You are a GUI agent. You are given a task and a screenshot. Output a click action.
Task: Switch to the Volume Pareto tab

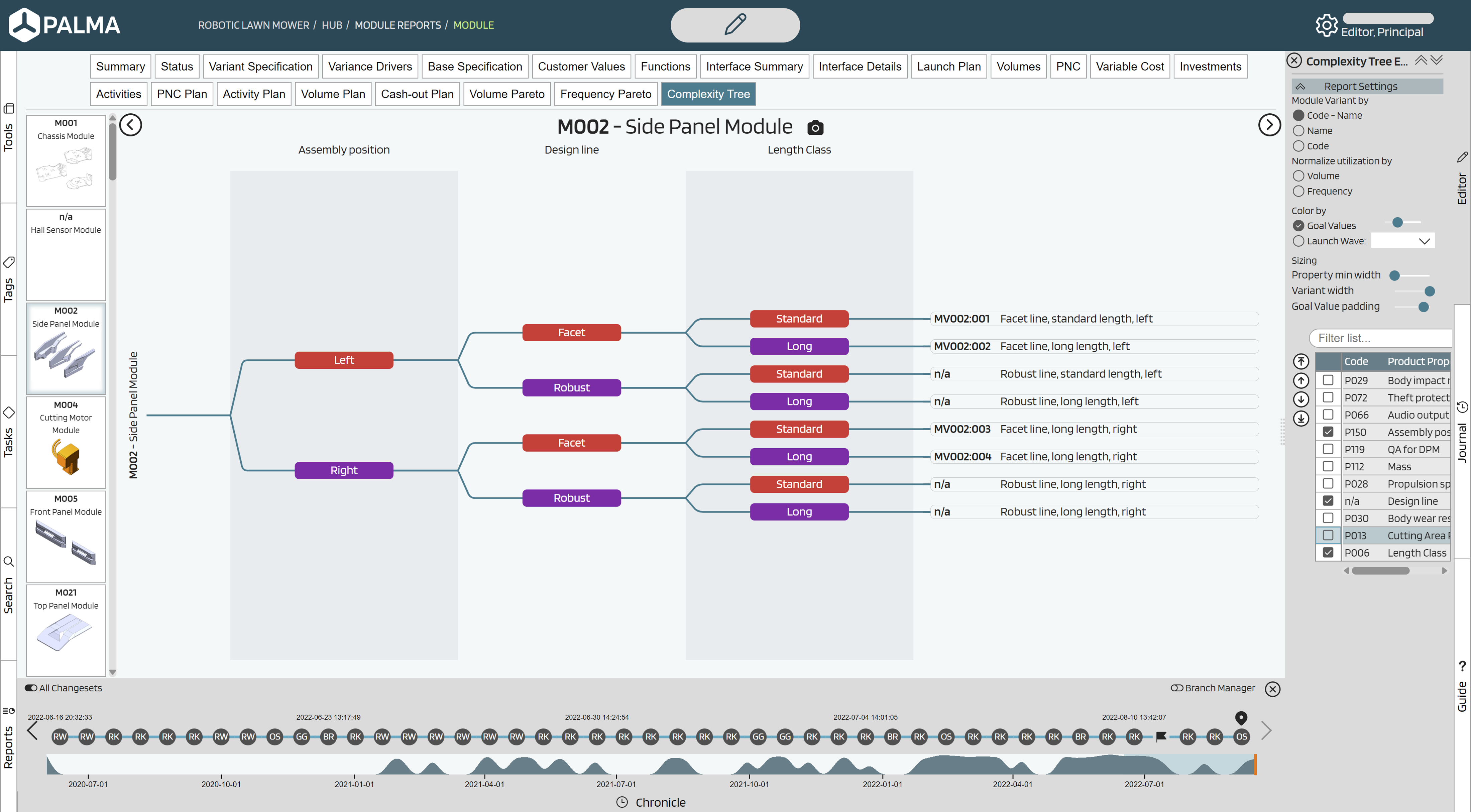pyautogui.click(x=506, y=94)
